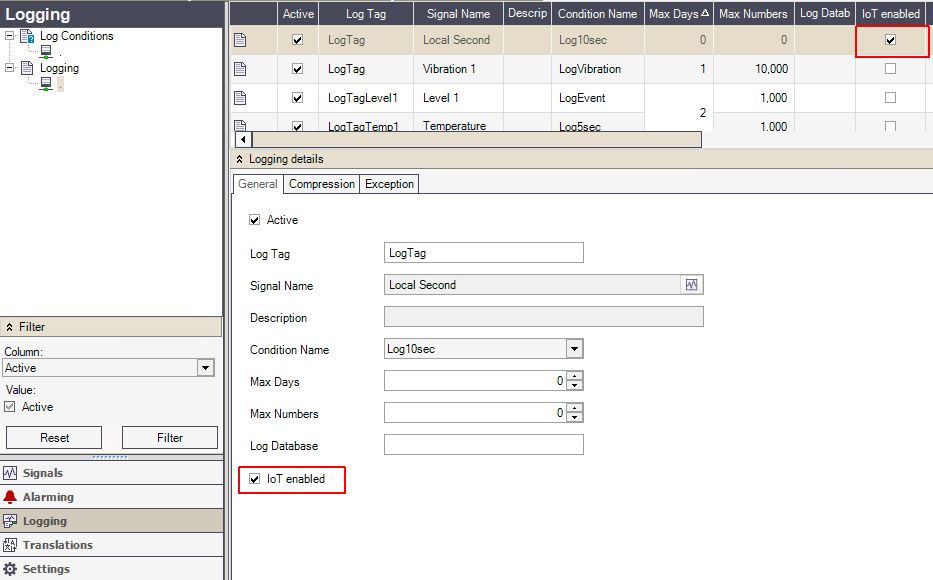Toggle the filter Value Active checkbox

[10, 407]
